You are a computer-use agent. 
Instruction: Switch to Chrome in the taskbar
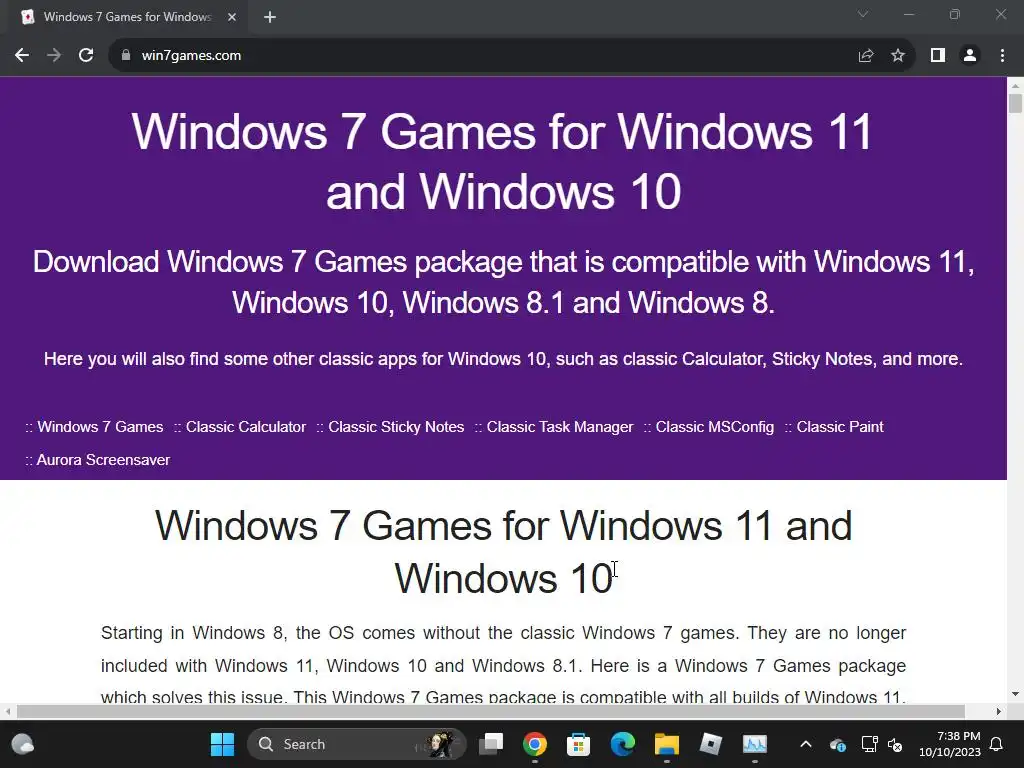[x=535, y=744]
